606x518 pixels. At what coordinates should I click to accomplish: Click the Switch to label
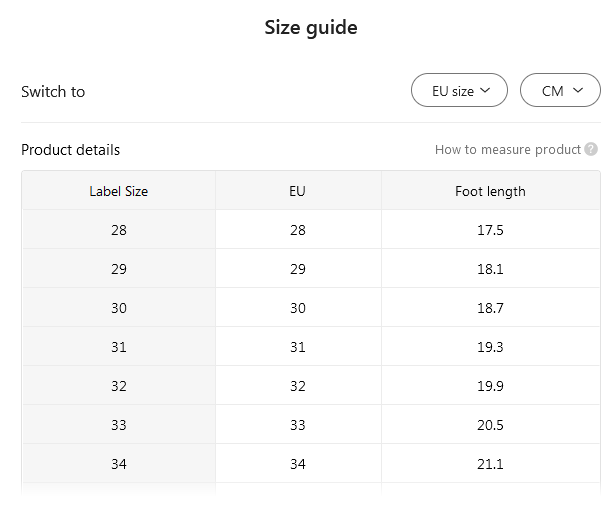click(53, 92)
